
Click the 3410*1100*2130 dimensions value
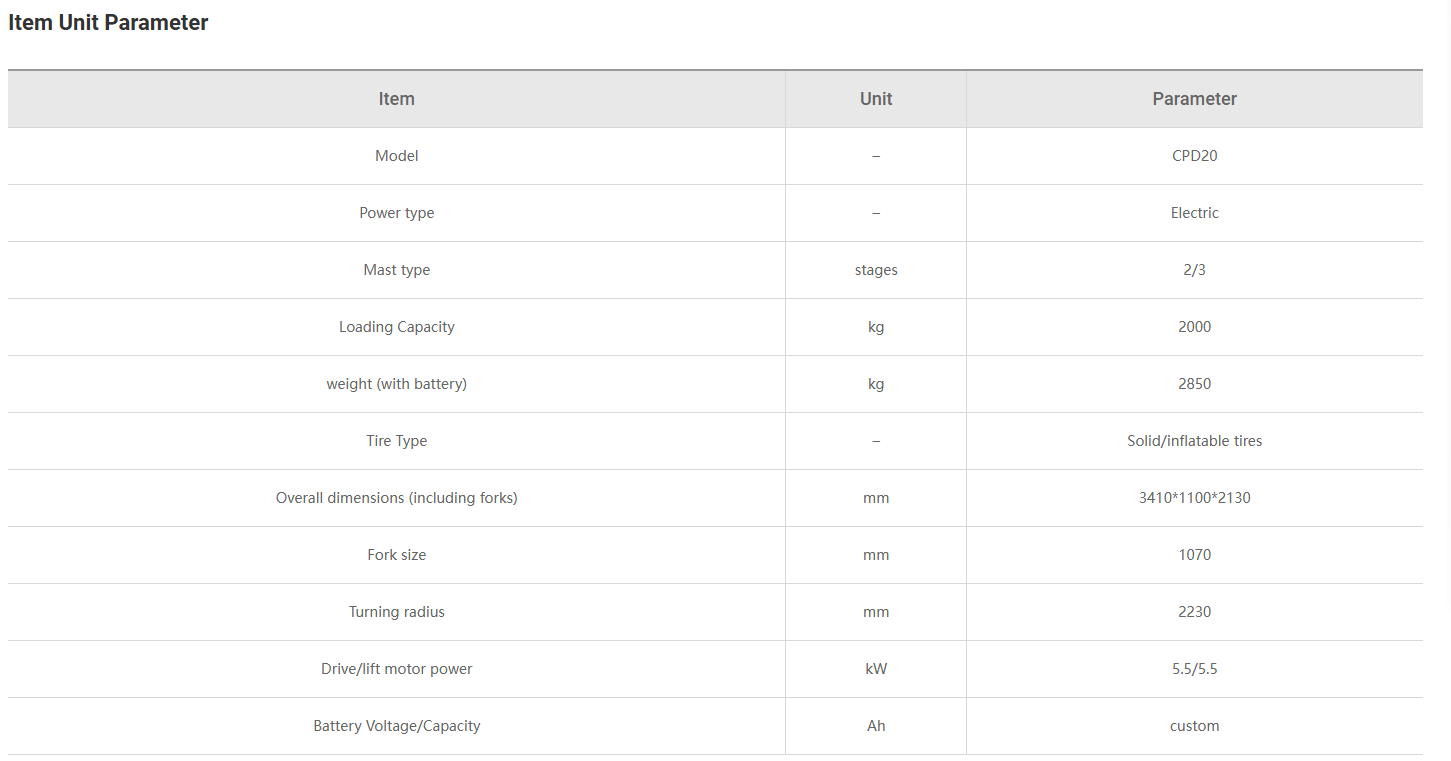[x=1194, y=498]
